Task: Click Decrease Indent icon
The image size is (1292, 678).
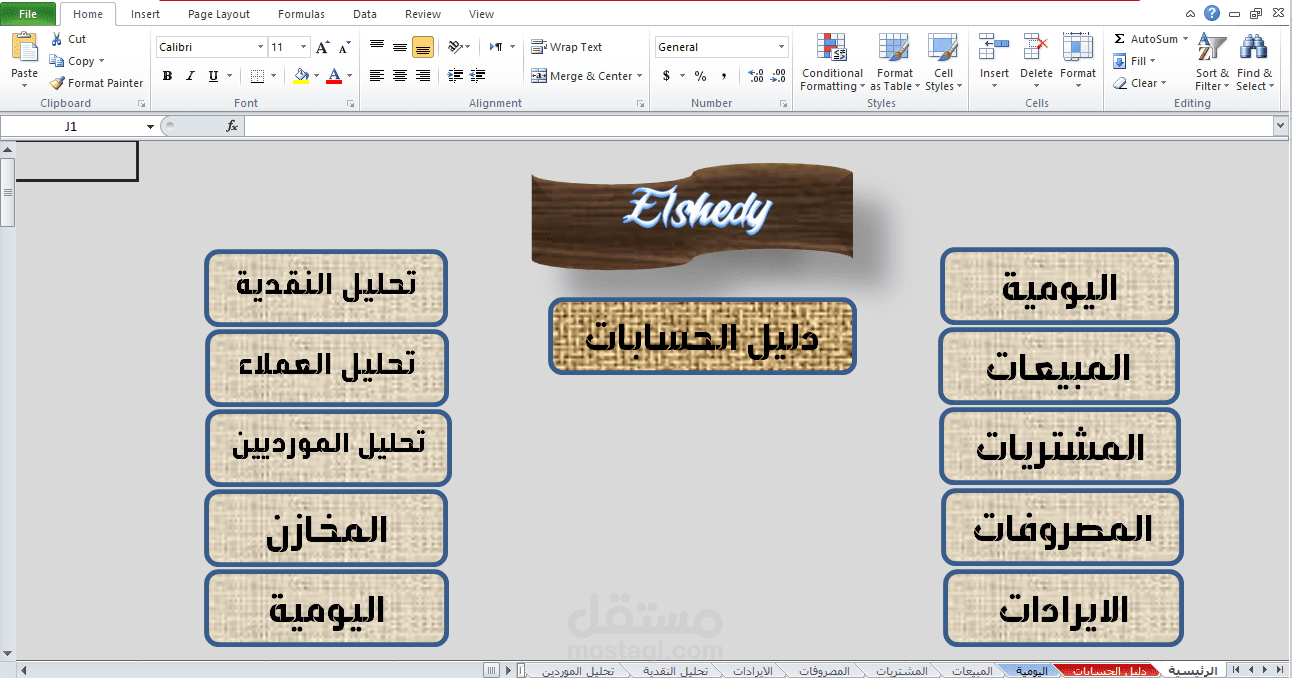Action: pyautogui.click(x=455, y=76)
